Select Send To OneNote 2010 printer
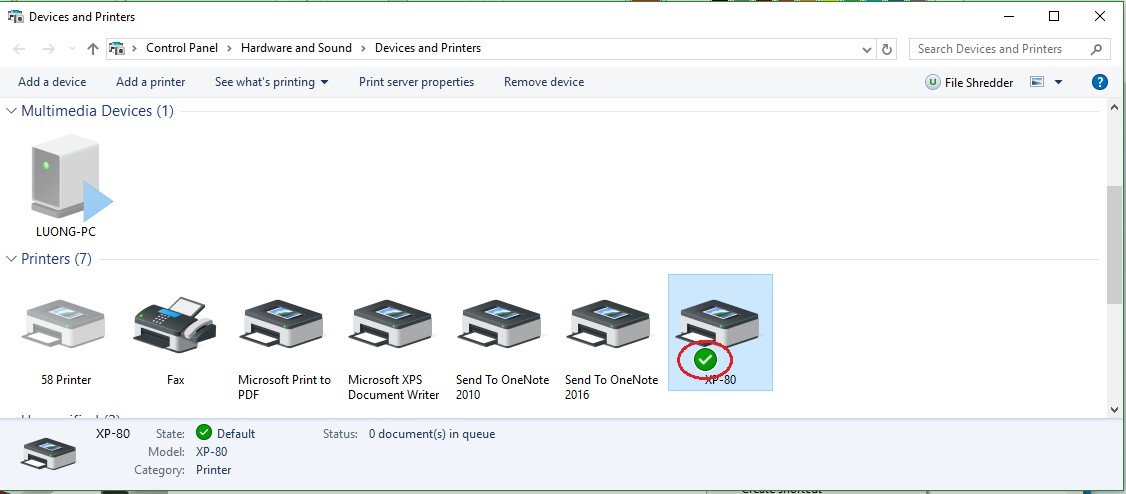The image size is (1126, 494). click(x=502, y=324)
